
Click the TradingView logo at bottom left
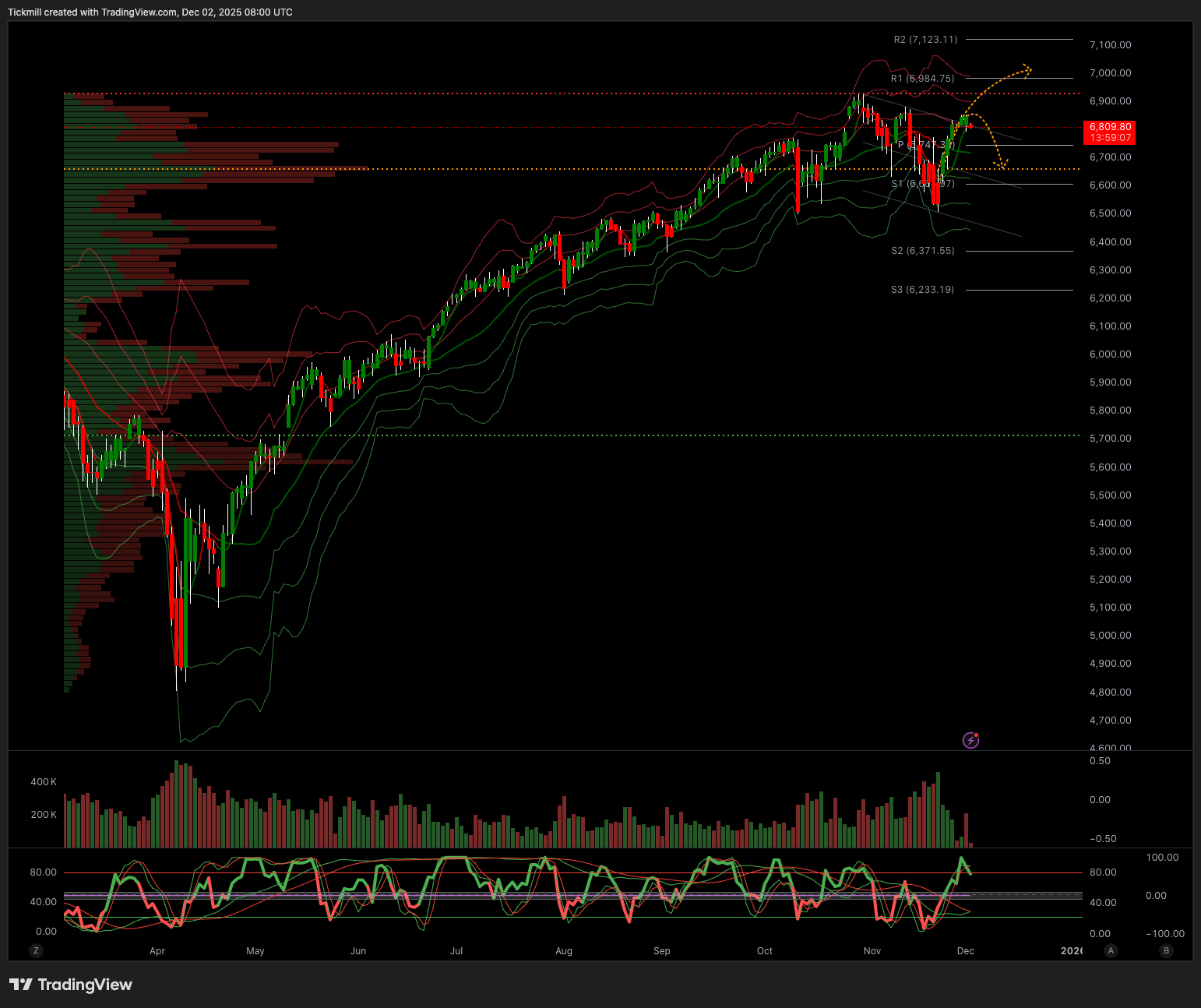point(71,985)
